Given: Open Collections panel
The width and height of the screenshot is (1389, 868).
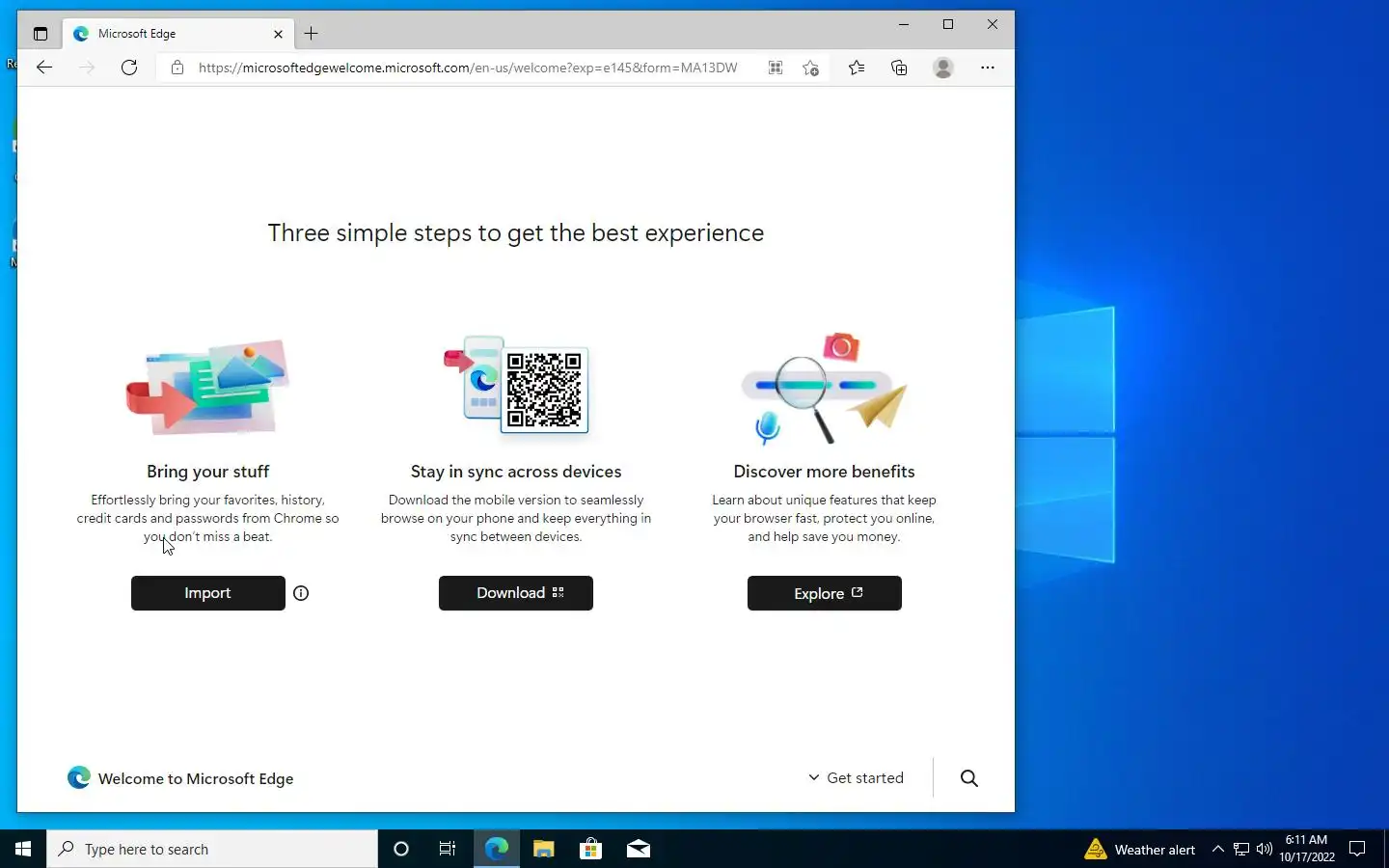Looking at the screenshot, I should click(x=899, y=68).
